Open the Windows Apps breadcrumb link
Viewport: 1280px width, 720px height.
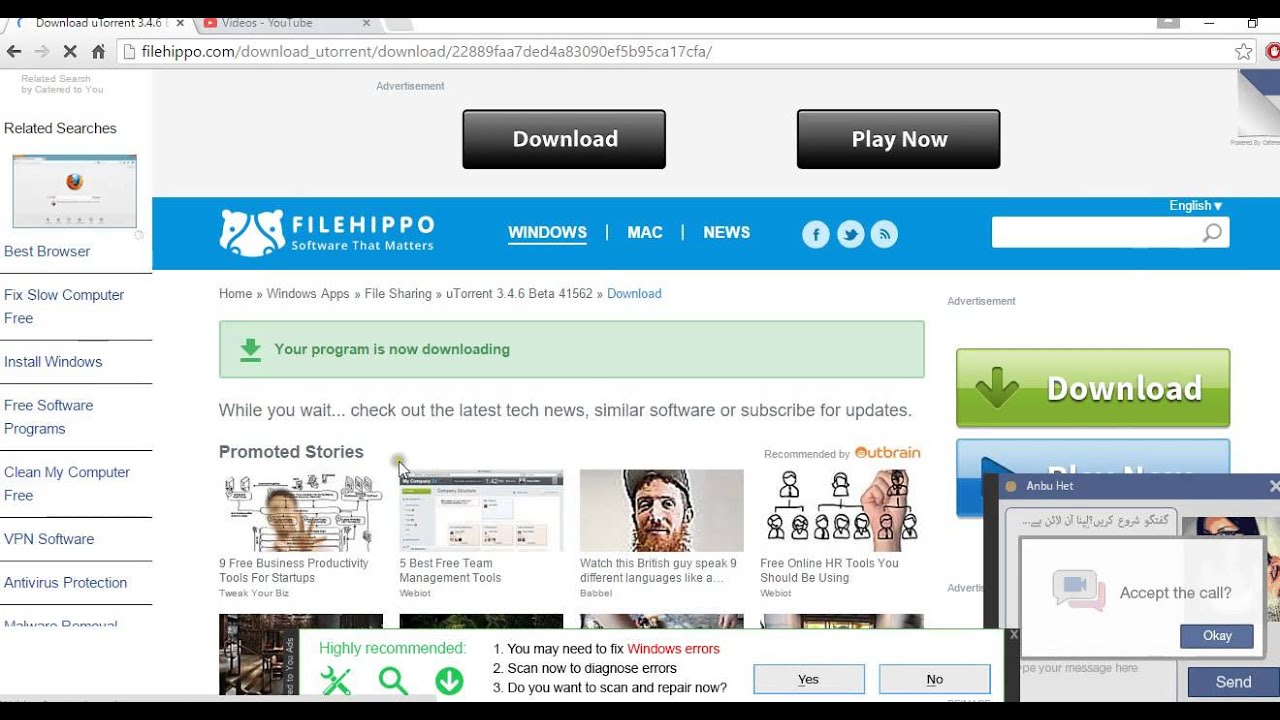coord(308,293)
